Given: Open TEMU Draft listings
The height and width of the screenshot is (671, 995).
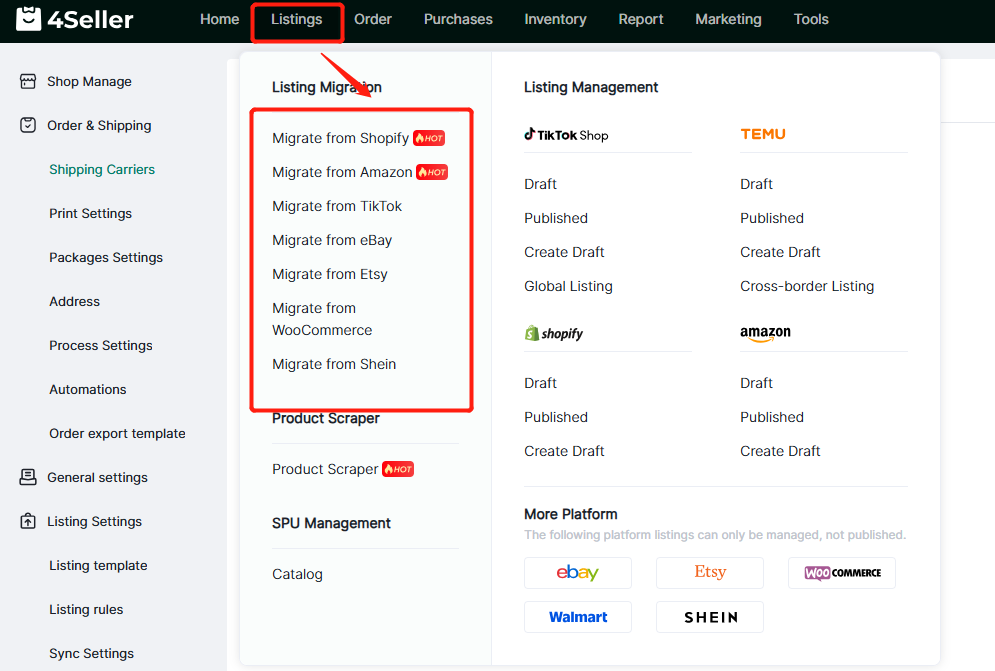Looking at the screenshot, I should [x=756, y=184].
